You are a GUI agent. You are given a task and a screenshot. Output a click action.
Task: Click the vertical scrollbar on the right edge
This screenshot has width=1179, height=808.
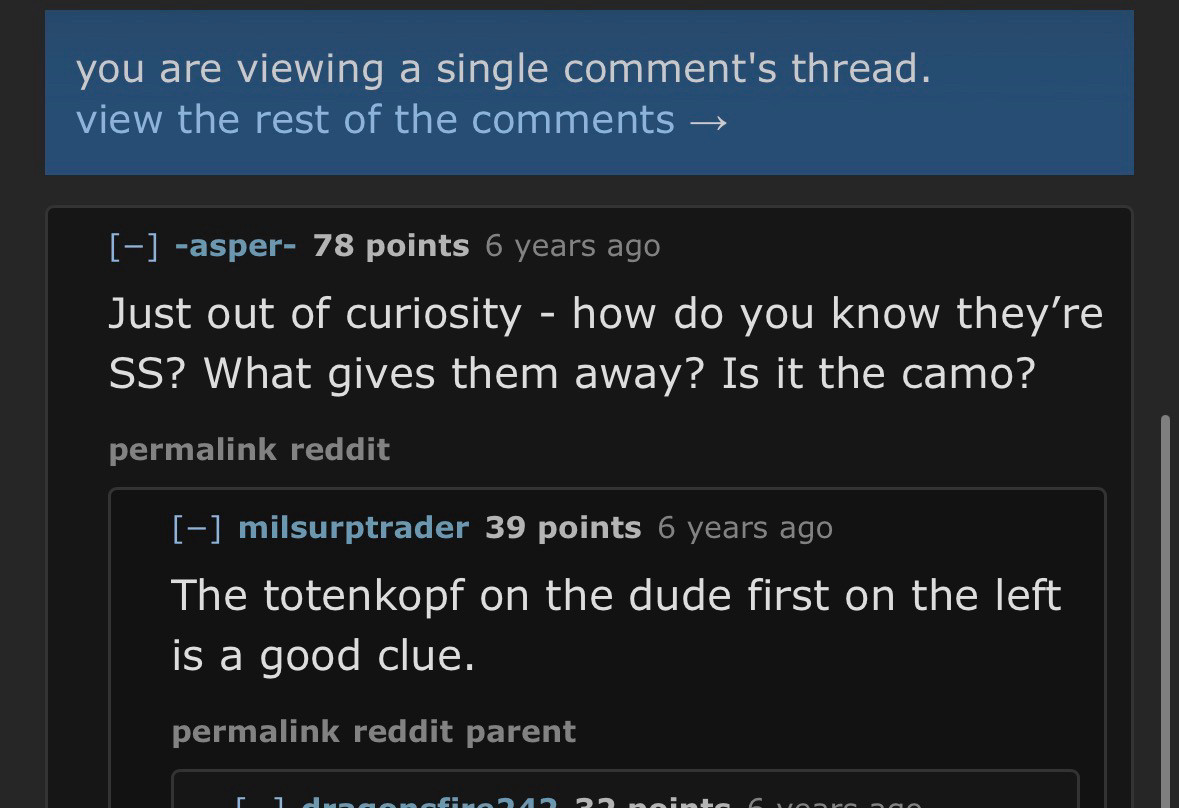pos(1164,600)
